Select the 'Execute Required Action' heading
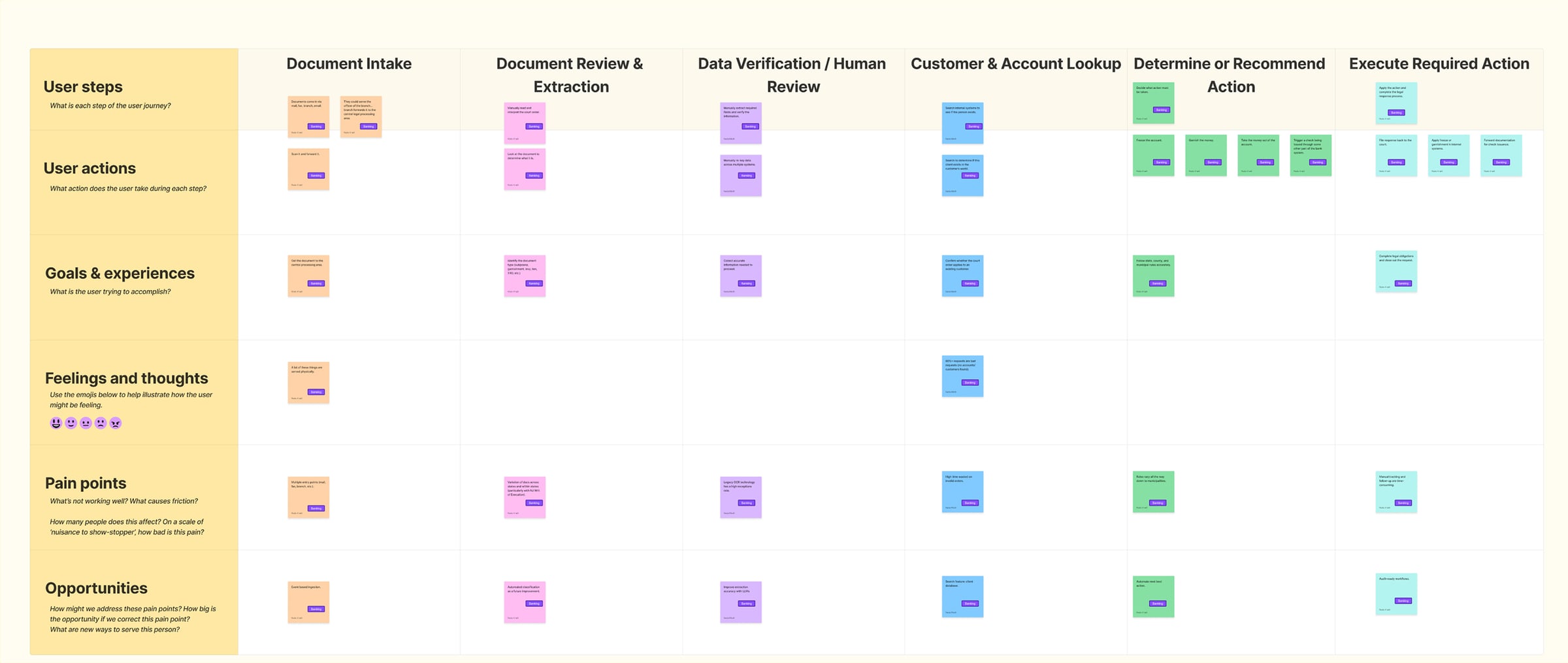The width and height of the screenshot is (1568, 663). [x=1439, y=64]
